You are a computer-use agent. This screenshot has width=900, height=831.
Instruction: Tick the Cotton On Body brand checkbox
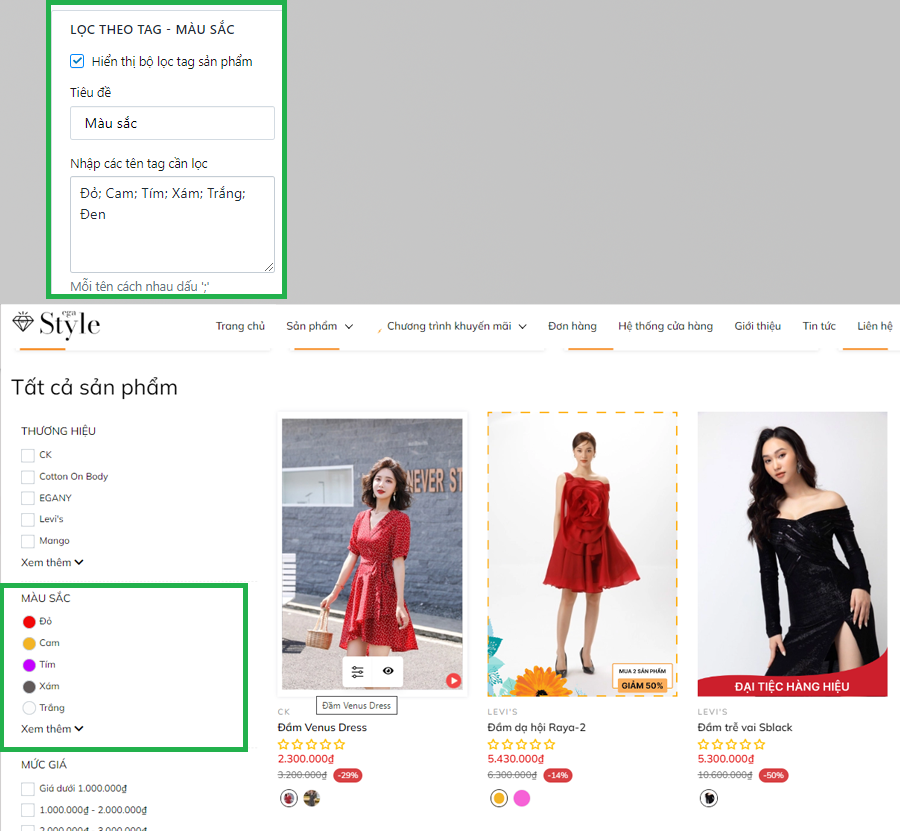click(x=28, y=477)
